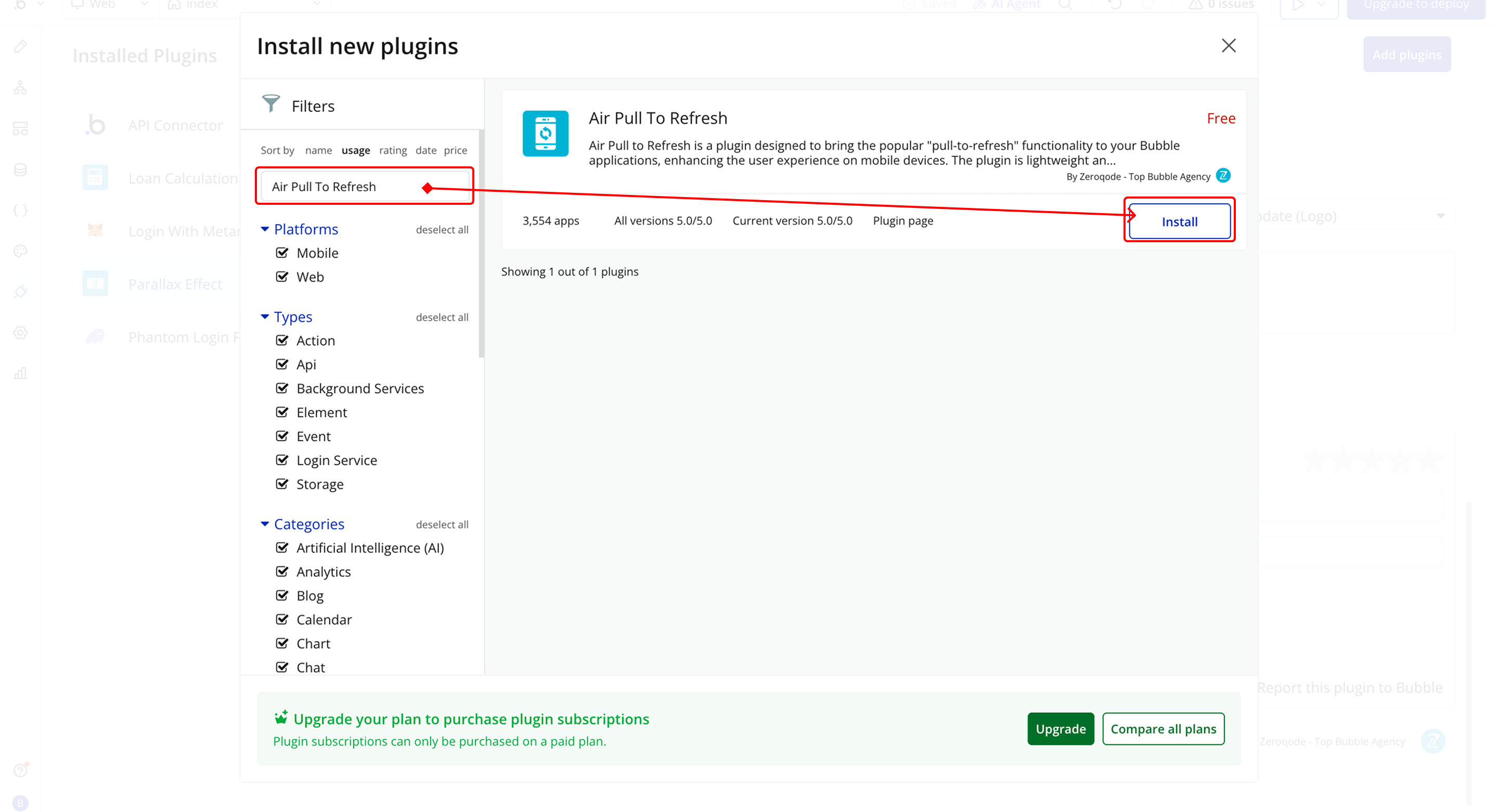Open the Plugin page link
Image resolution: width=1498 pixels, height=812 pixels.
pos(902,221)
